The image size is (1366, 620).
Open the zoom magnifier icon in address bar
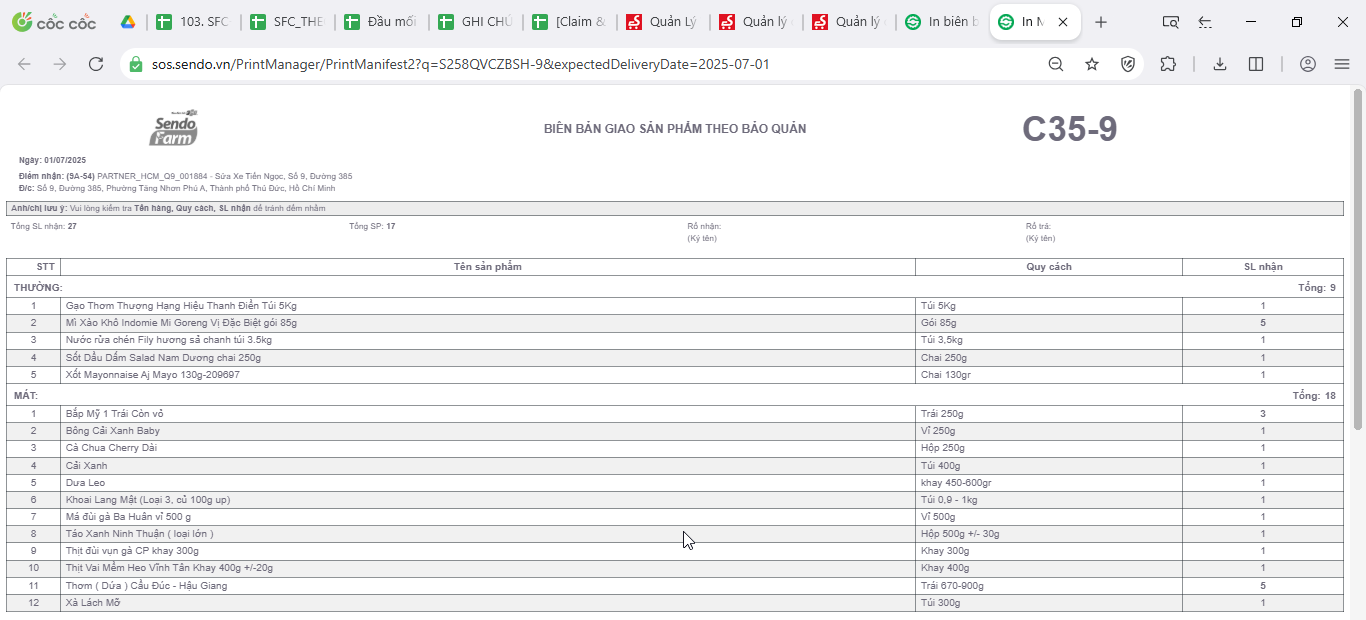pyautogui.click(x=1056, y=64)
